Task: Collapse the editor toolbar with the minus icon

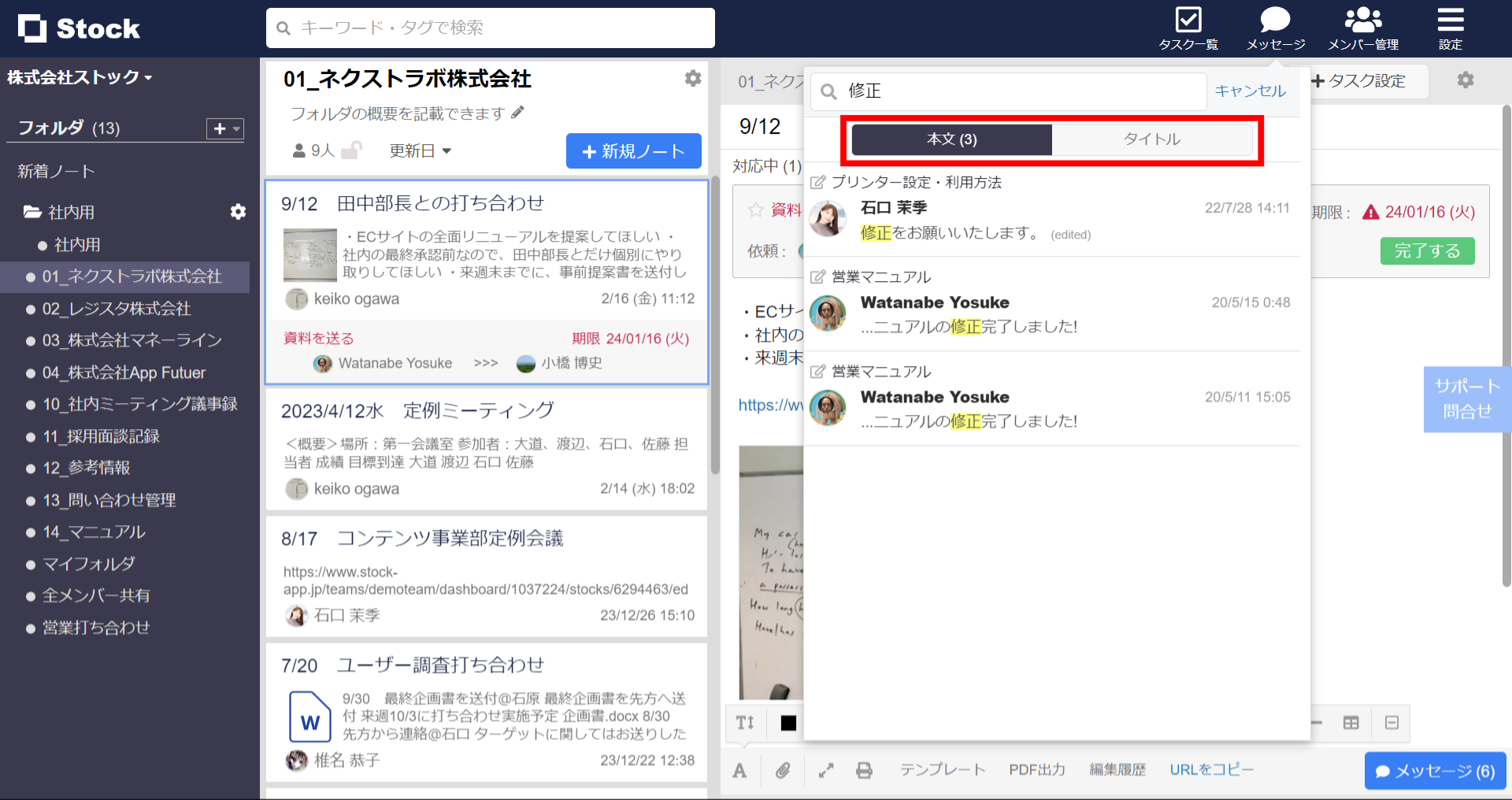Action: pyautogui.click(x=1392, y=723)
